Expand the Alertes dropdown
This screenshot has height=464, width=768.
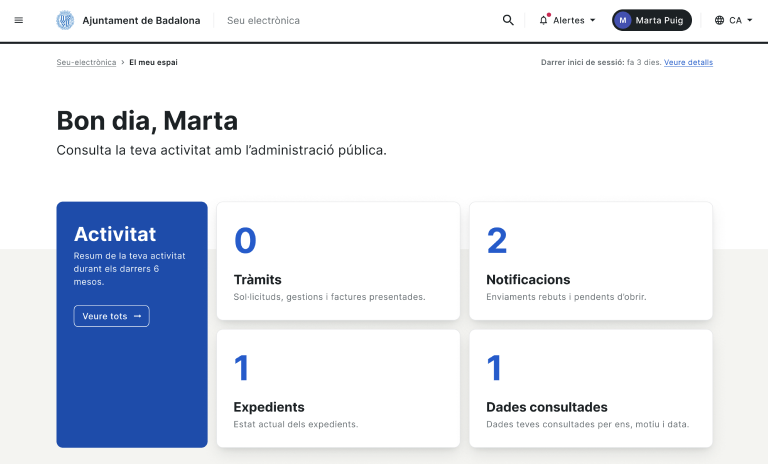592,20
